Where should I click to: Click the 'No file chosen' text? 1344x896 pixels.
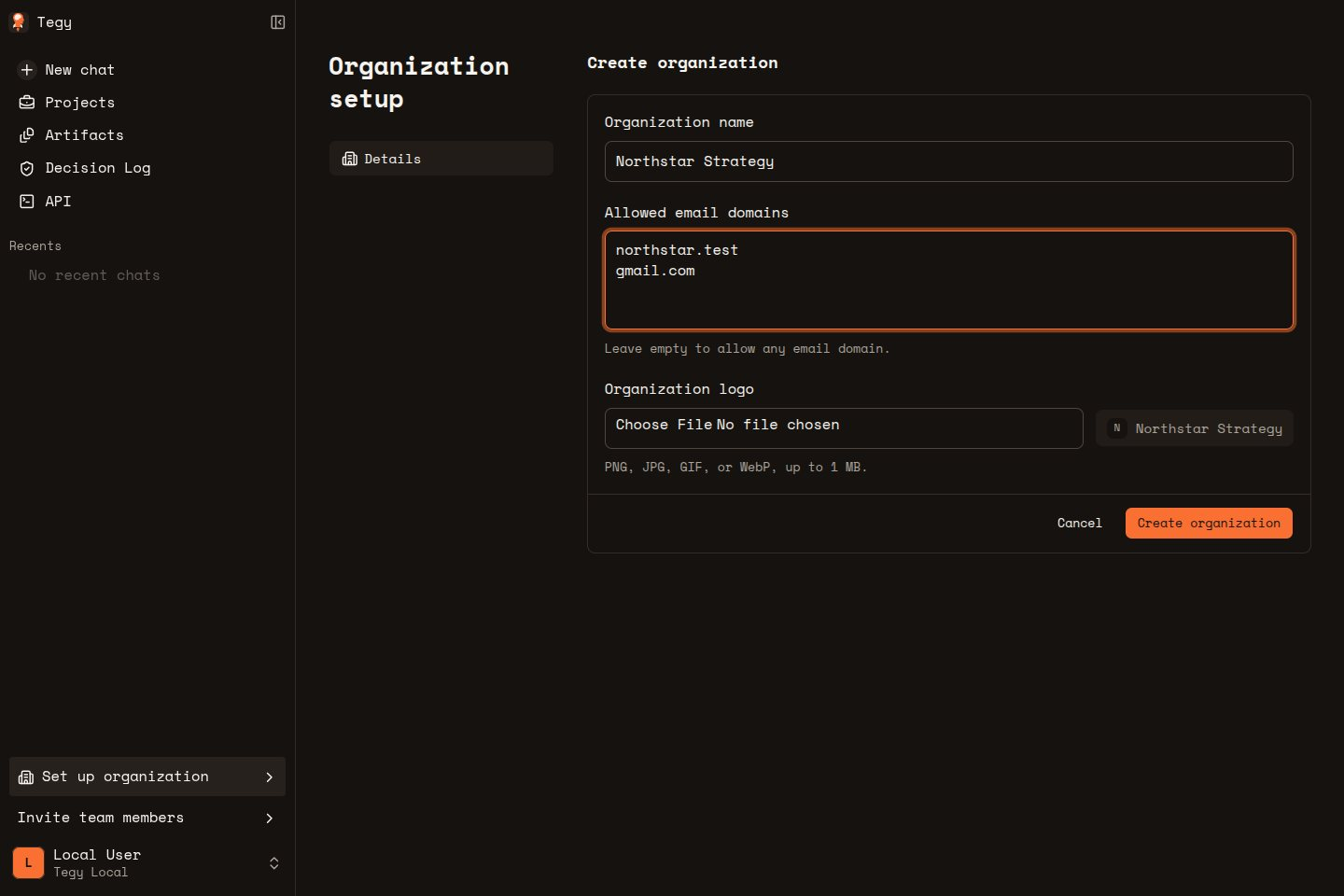click(x=777, y=425)
